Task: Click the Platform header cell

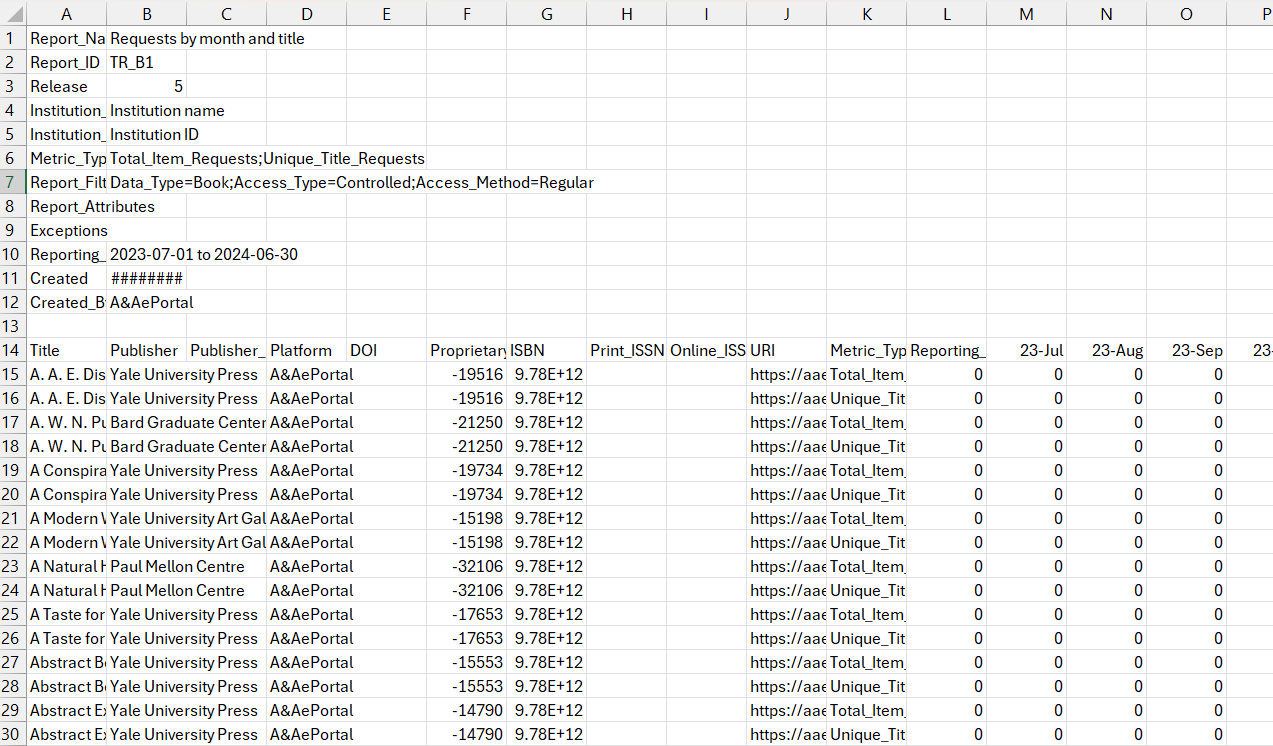Action: 306,350
